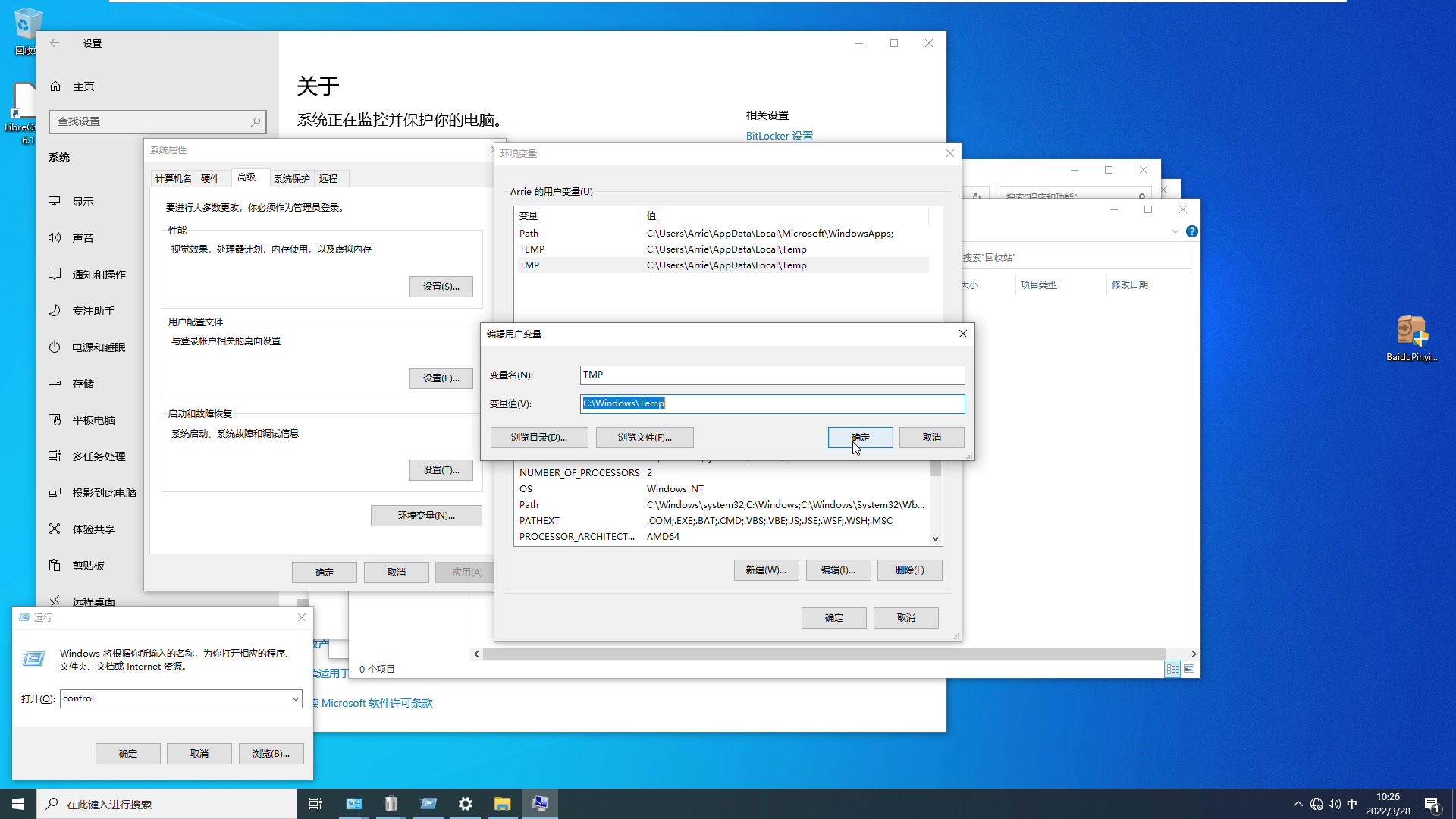1456x819 pixels.
Task: Switch to the System Protection tab
Action: pyautogui.click(x=292, y=179)
